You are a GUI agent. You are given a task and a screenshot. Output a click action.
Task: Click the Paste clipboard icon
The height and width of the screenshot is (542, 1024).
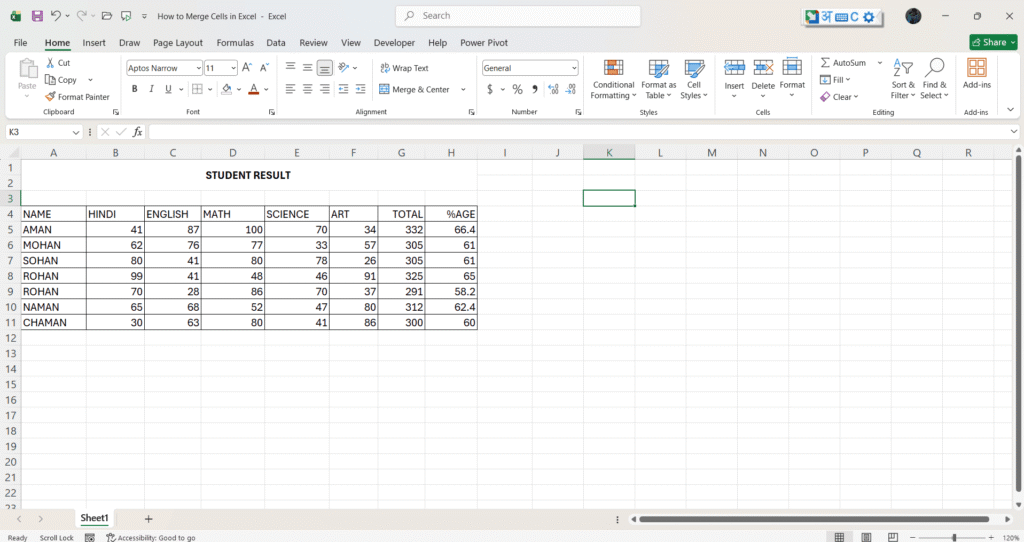click(27, 68)
